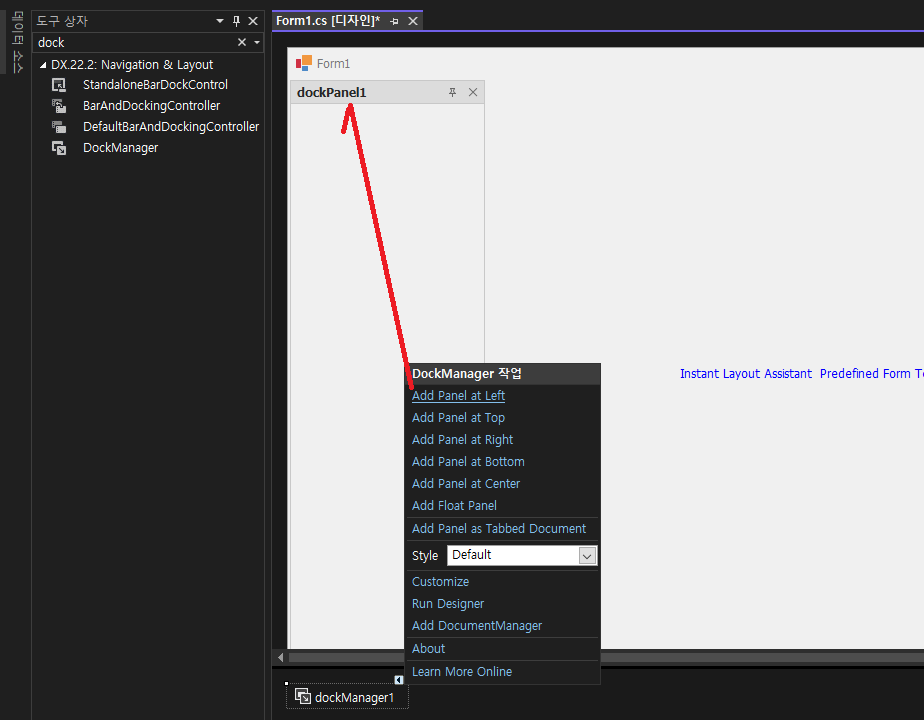
Task: Click the BarAndDockingController toolbox icon
Action: [59, 106]
